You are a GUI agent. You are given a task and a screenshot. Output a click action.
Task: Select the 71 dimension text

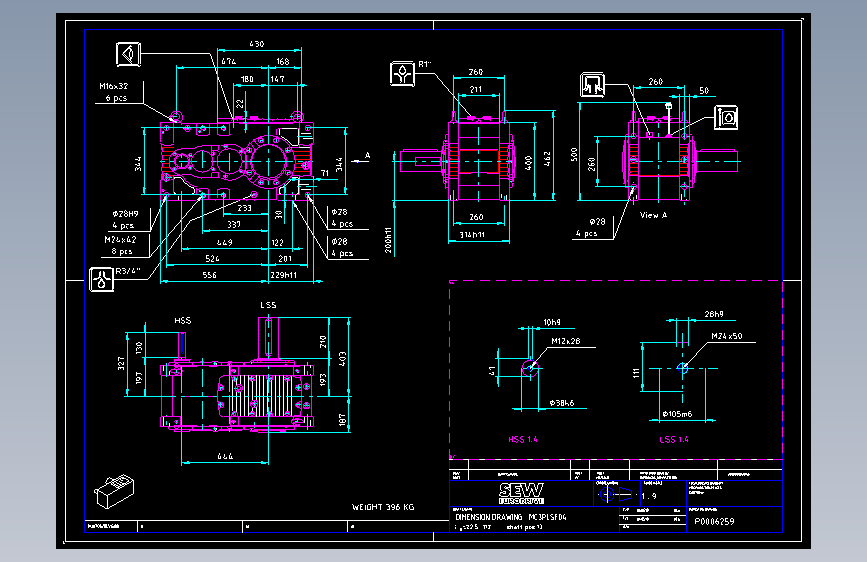325,173
